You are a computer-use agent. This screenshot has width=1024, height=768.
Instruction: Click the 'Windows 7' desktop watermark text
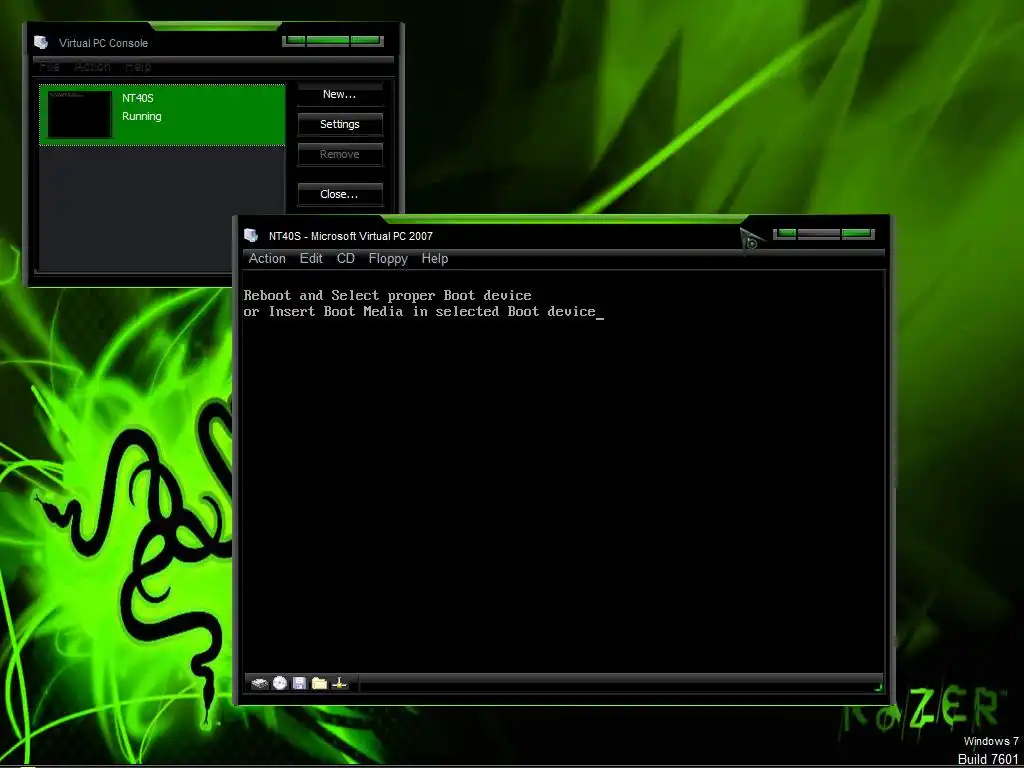pos(991,741)
